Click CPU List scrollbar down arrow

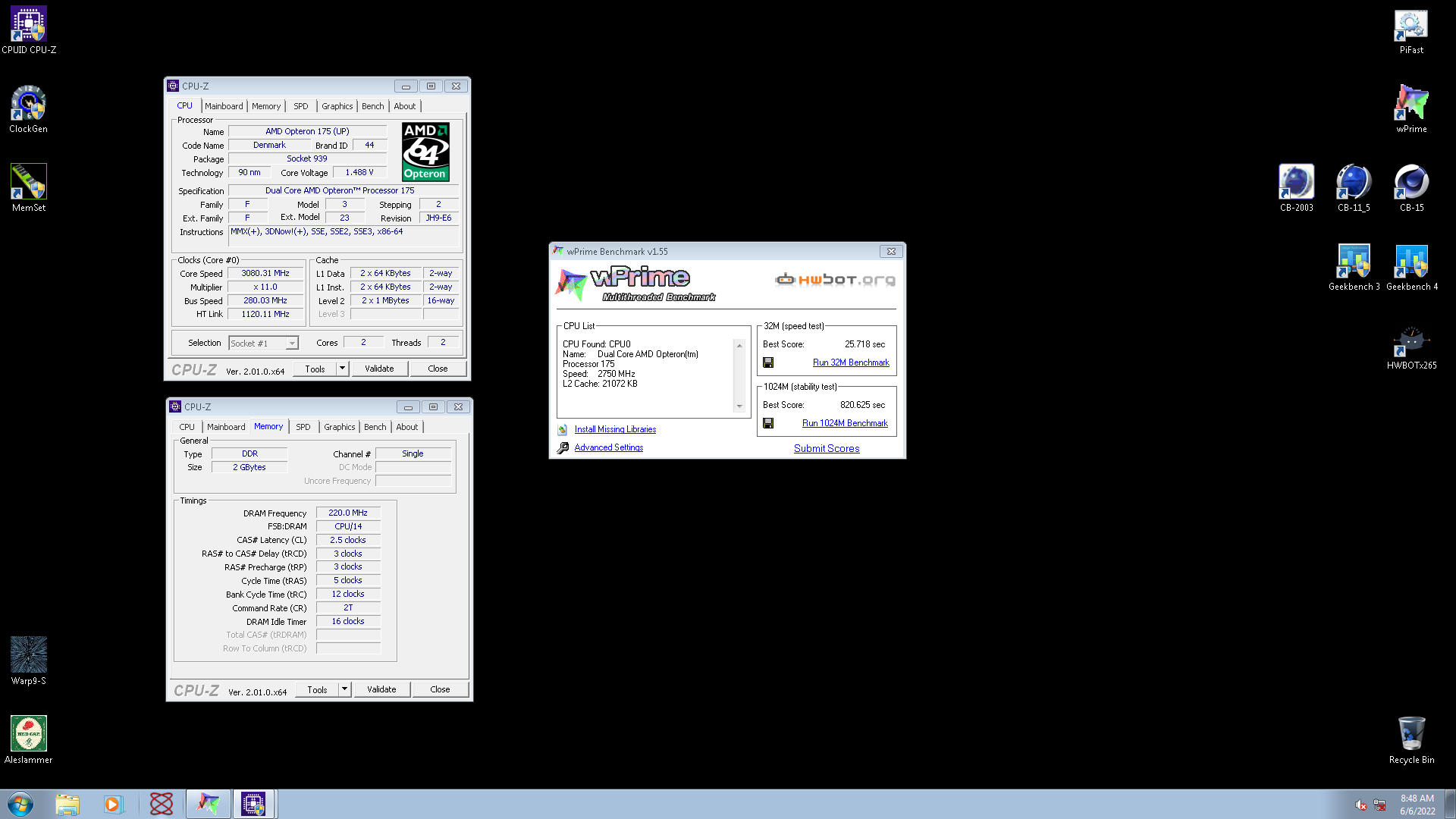[739, 406]
